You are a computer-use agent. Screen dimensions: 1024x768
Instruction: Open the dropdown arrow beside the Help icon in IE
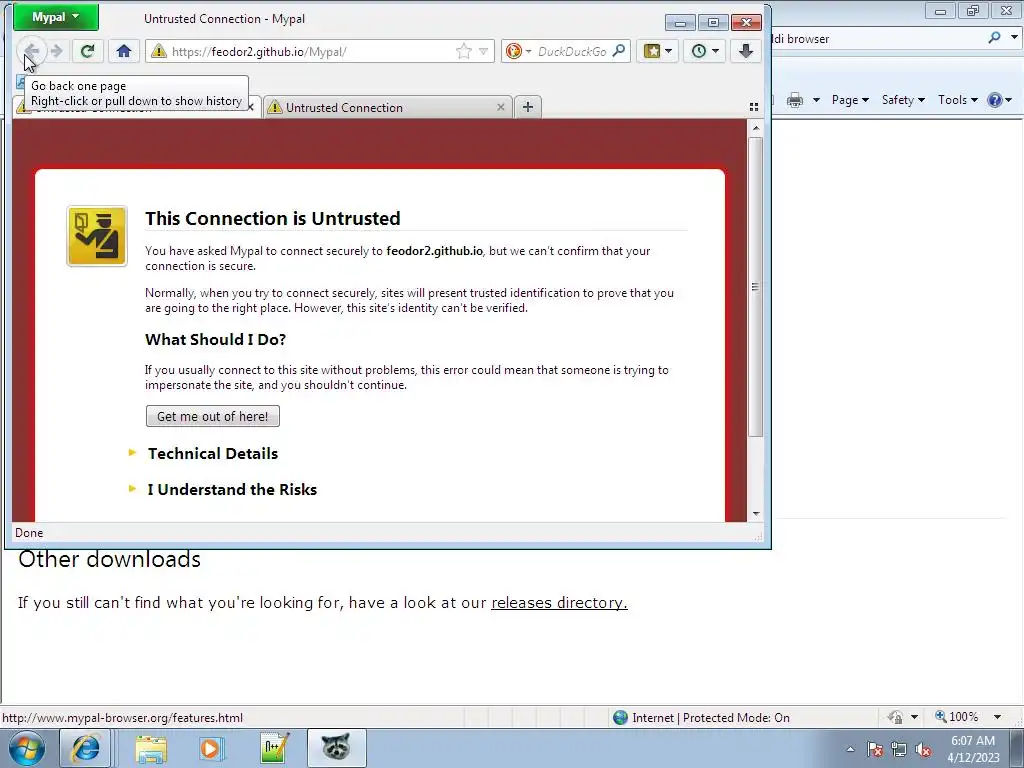[1009, 100]
